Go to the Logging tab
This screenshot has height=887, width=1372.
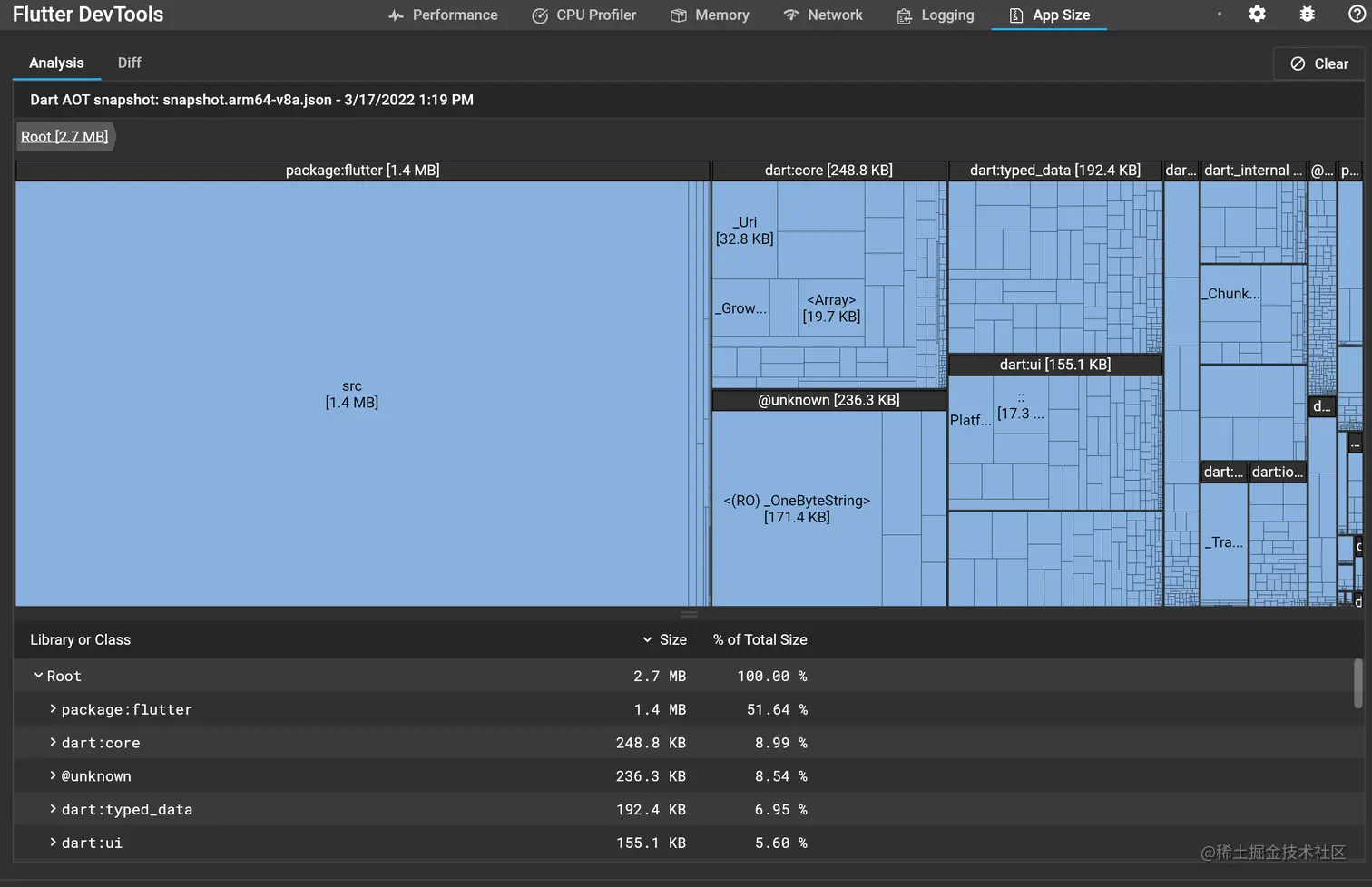point(936,15)
